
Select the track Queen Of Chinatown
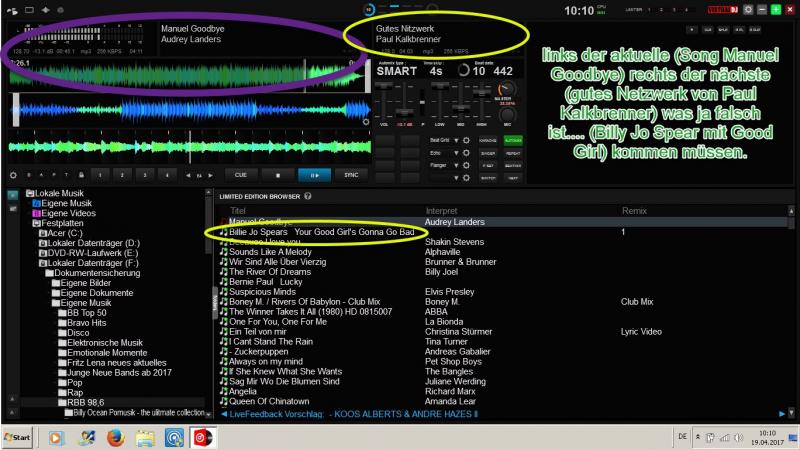coord(269,402)
